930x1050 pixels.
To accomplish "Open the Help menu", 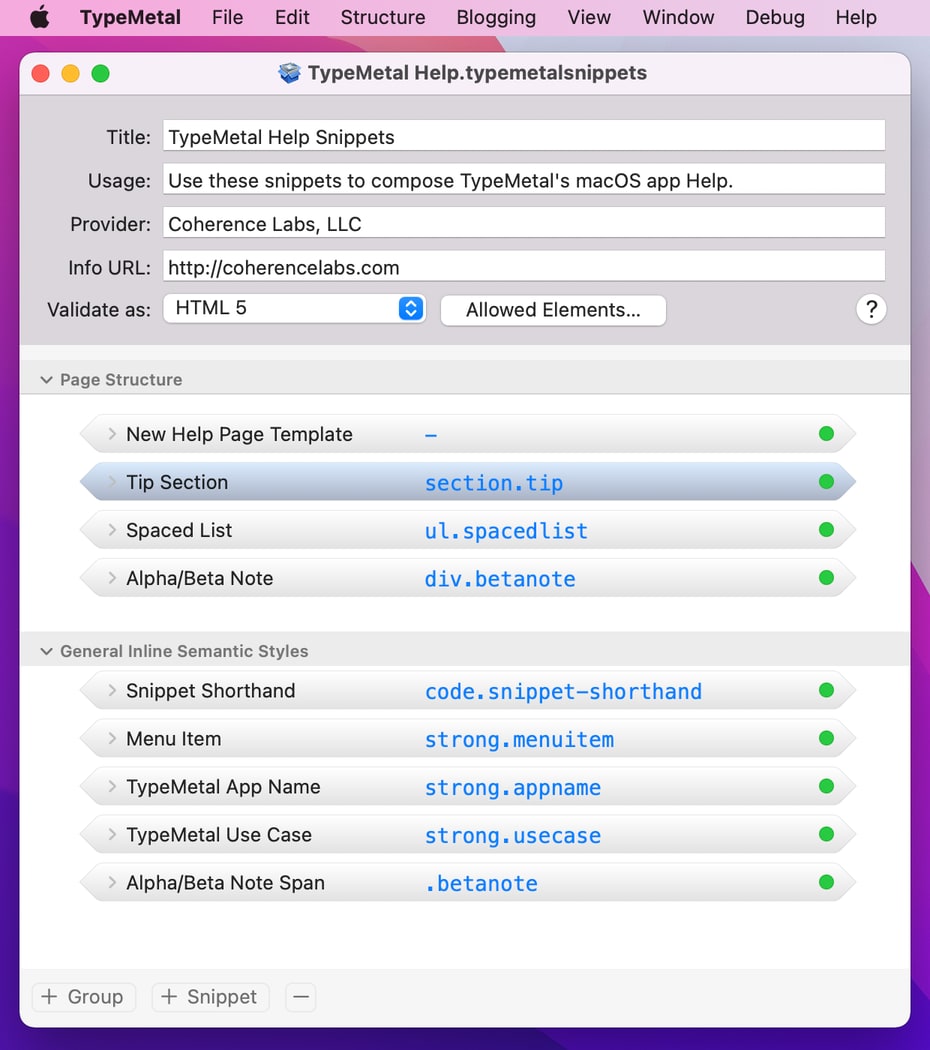I will [x=856, y=17].
